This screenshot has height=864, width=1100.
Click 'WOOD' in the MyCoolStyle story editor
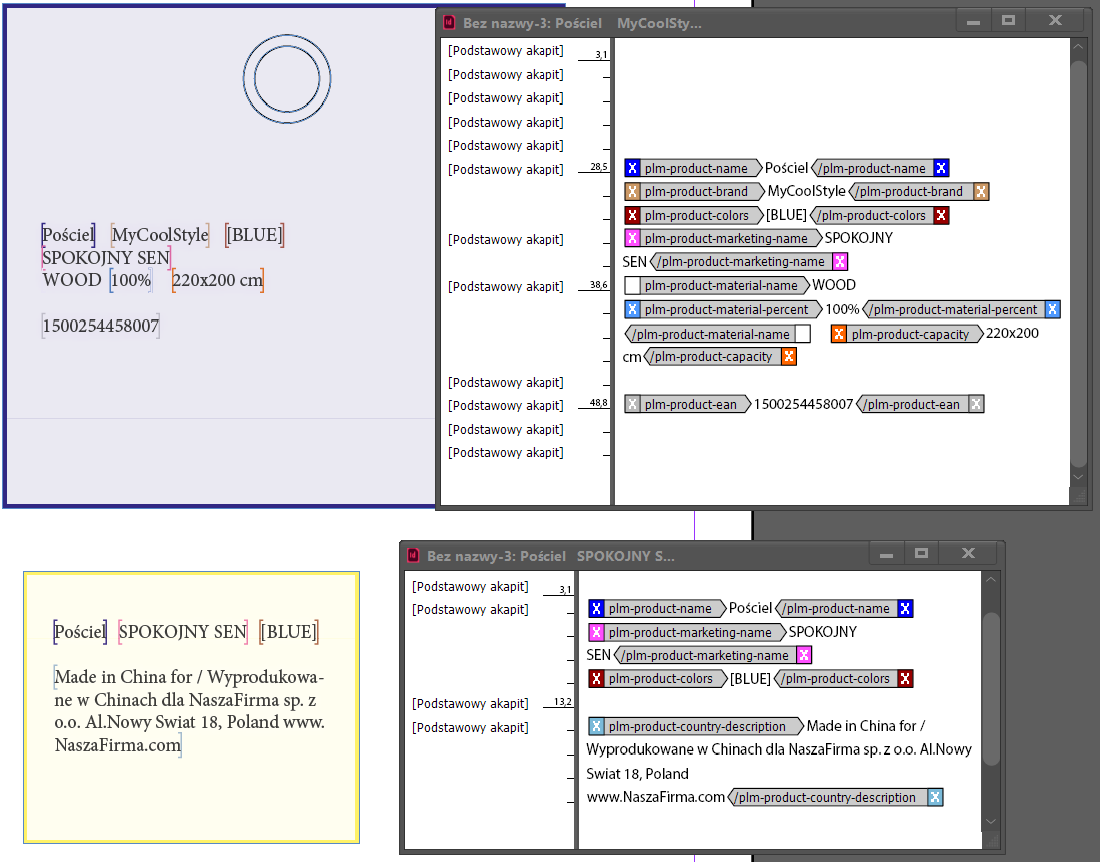click(x=833, y=285)
